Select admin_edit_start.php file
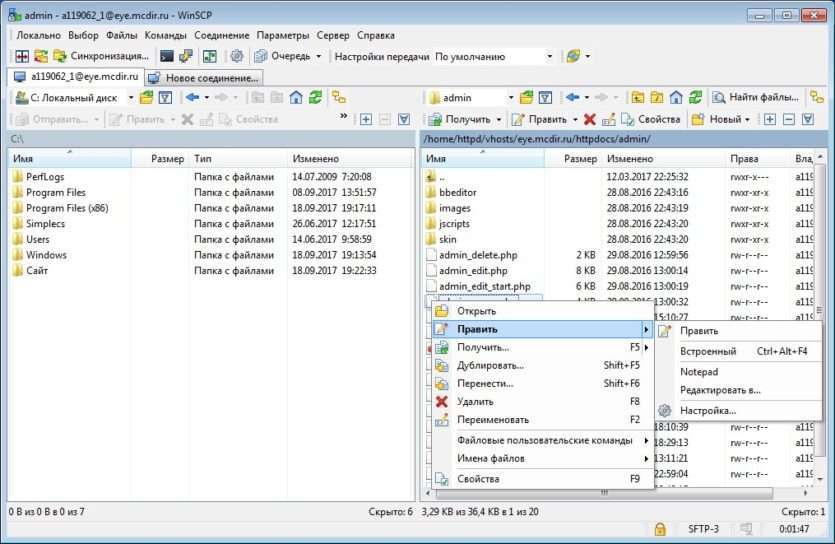Image resolution: width=835 pixels, height=544 pixels. 485,286
